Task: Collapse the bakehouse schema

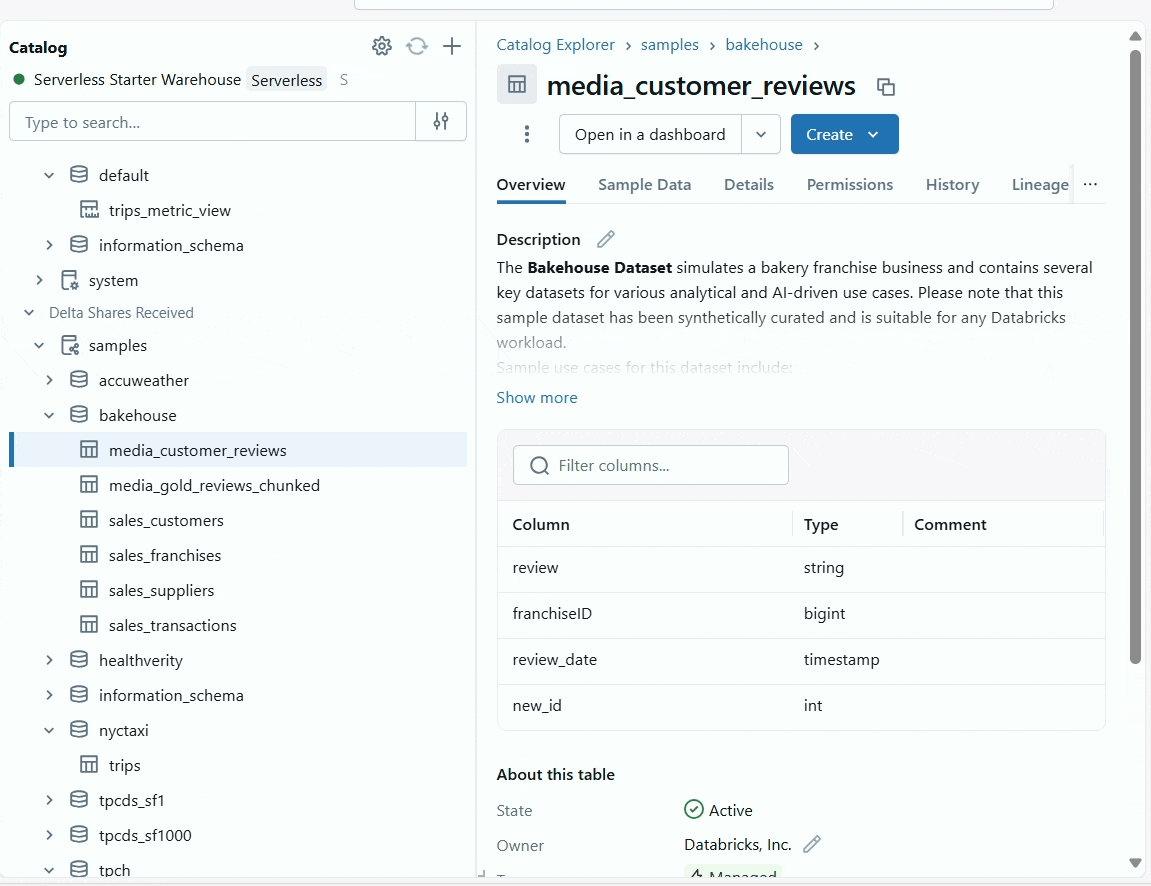Action: click(x=49, y=415)
